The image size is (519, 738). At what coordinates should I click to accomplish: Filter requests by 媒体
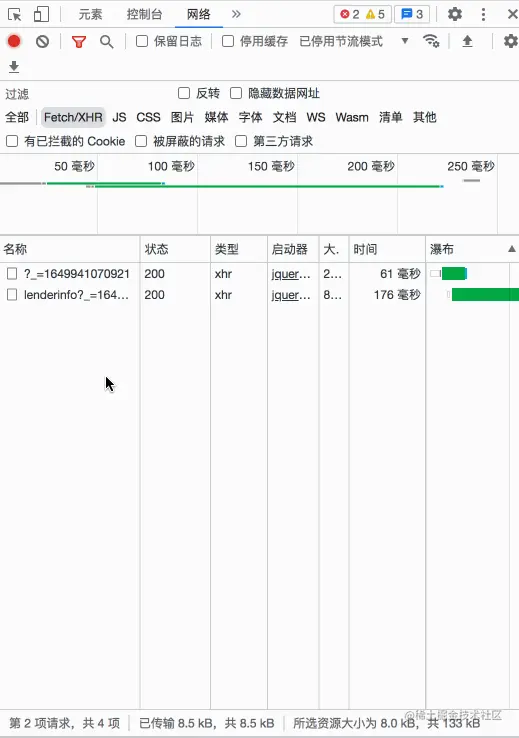point(216,117)
